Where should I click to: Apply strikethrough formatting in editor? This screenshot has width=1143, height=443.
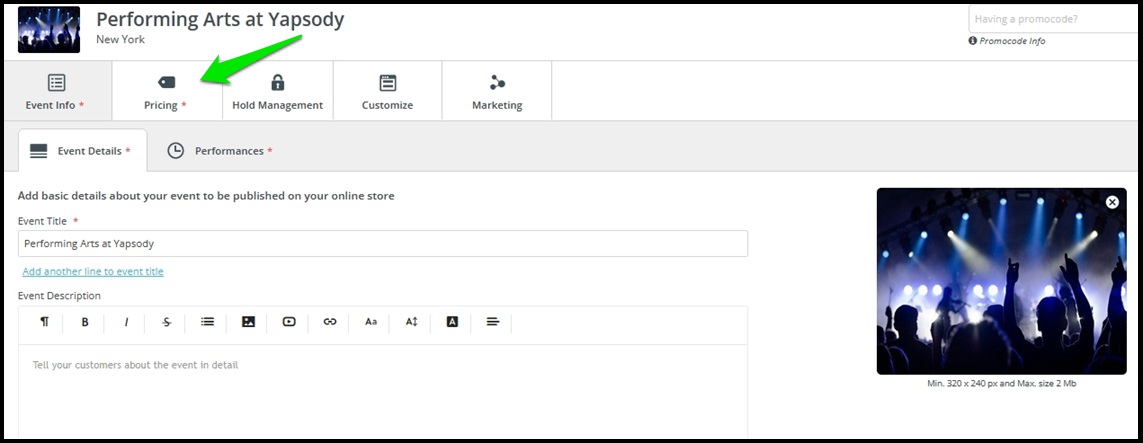point(167,321)
